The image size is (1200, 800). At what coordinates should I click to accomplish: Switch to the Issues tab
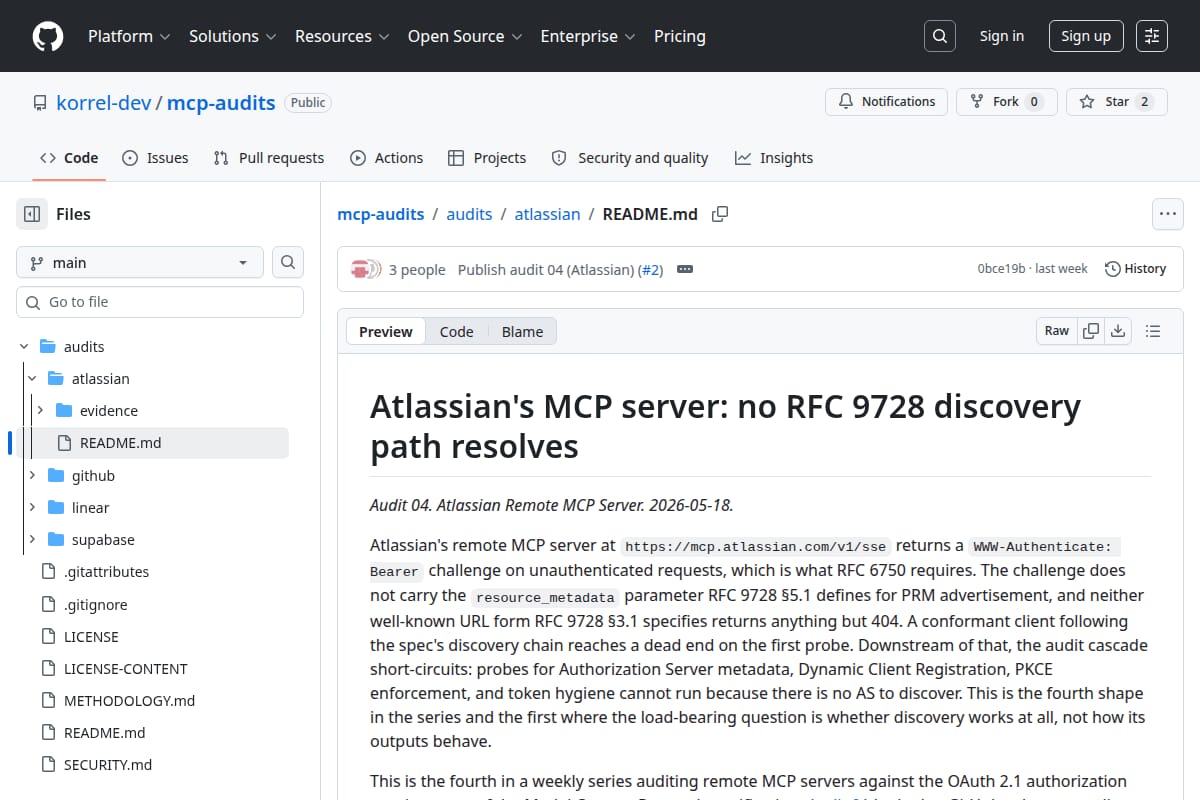(155, 158)
